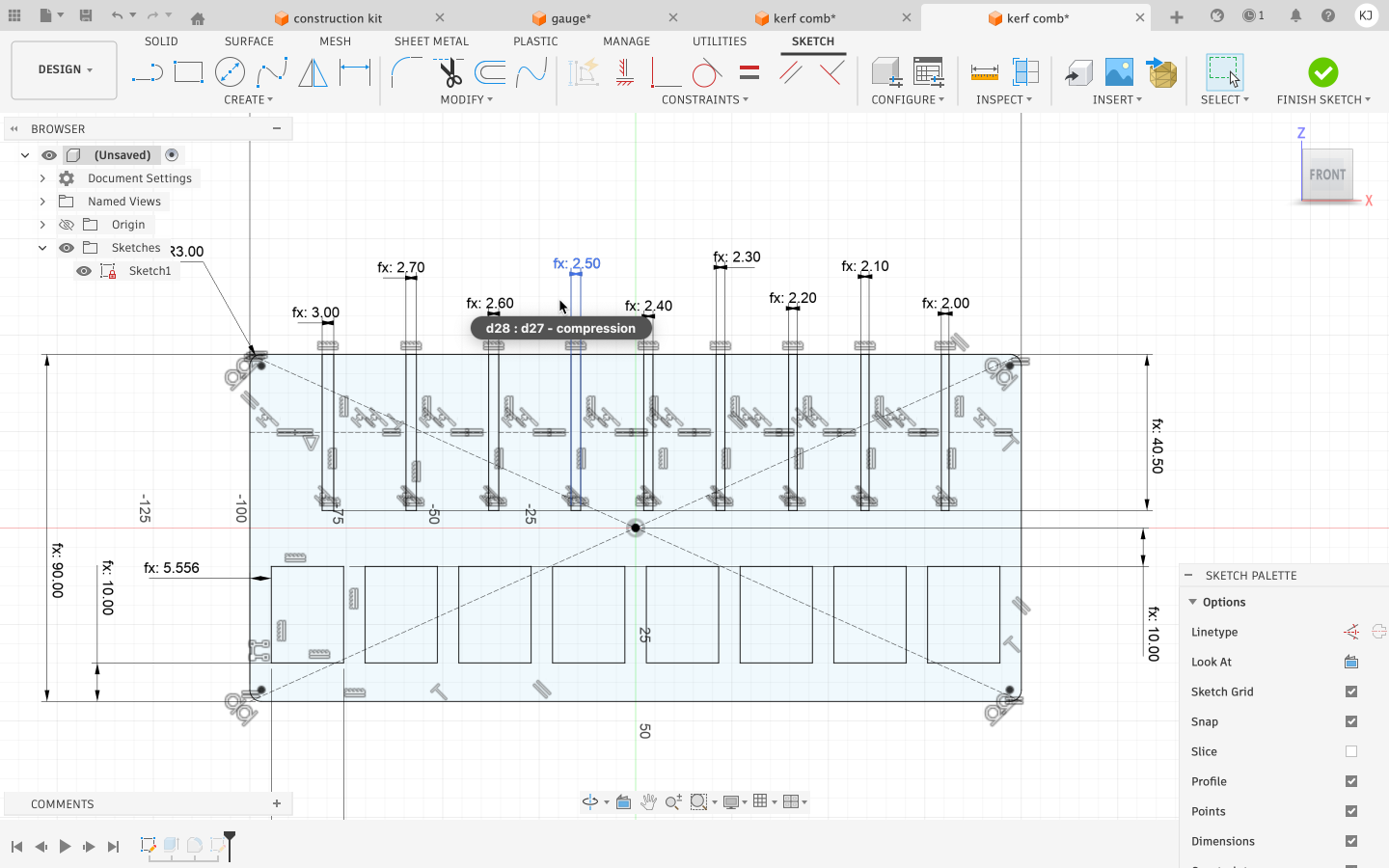Switch to the SHEET METAL tab
1389x868 pixels.
click(431, 41)
